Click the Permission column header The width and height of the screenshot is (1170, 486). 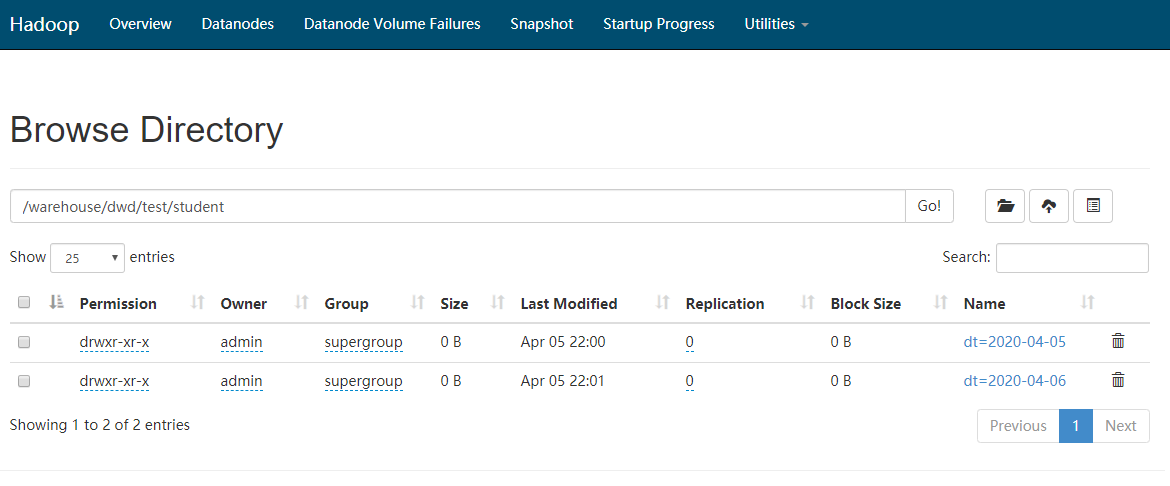[x=118, y=304]
